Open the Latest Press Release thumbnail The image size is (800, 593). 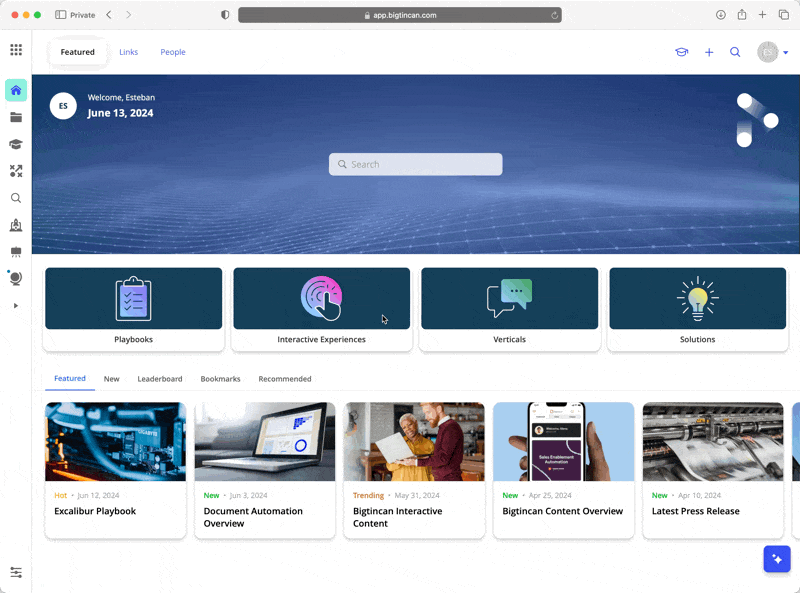pyautogui.click(x=713, y=441)
